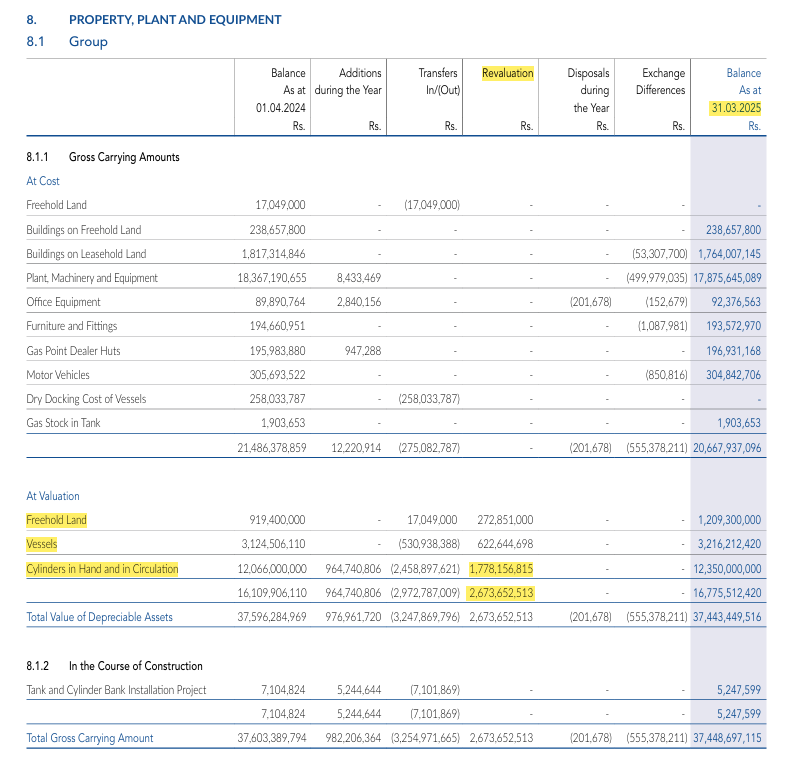The image size is (792, 764).
Task: Click the 'Exchange Differences' column header
Action: pos(660,82)
